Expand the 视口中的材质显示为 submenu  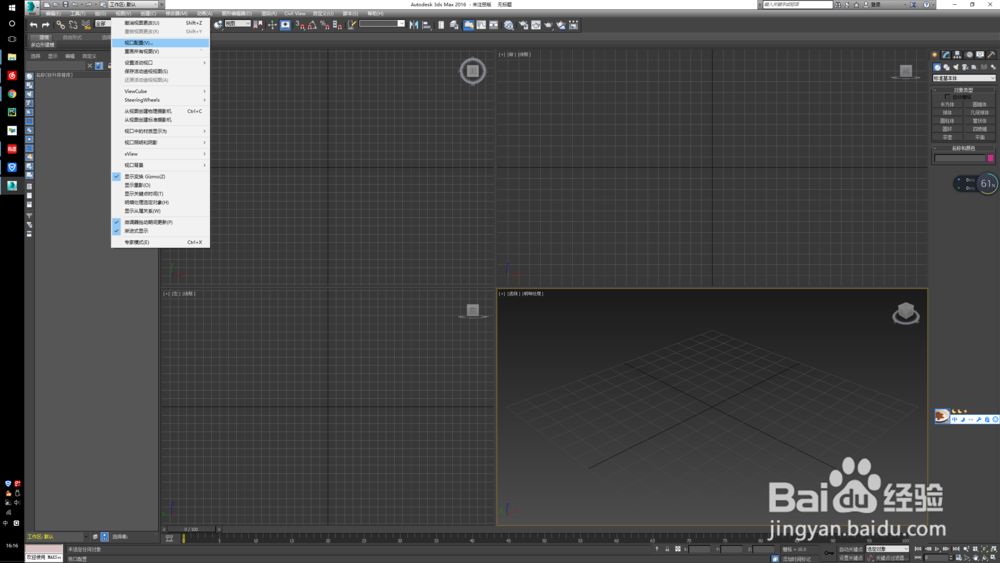[160, 131]
